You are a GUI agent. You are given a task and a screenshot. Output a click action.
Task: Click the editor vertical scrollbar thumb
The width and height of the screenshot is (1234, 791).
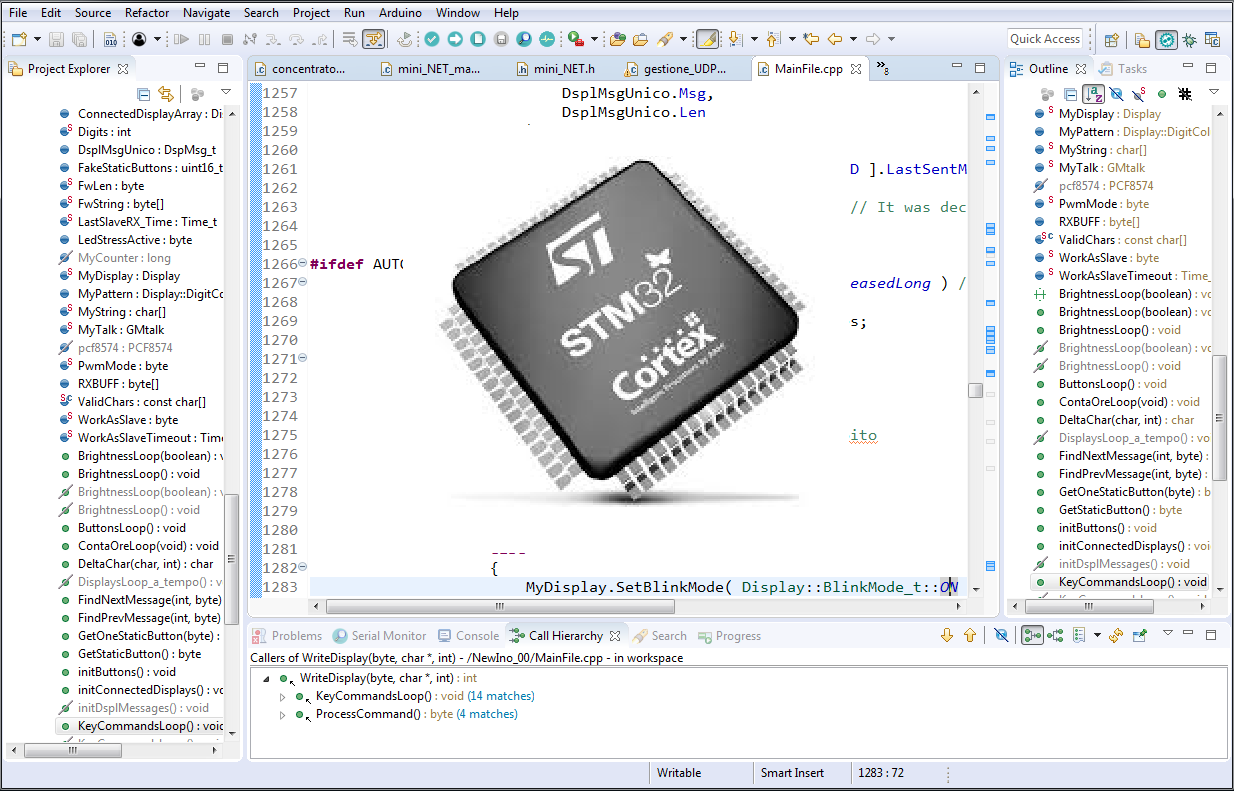pyautogui.click(x=976, y=390)
